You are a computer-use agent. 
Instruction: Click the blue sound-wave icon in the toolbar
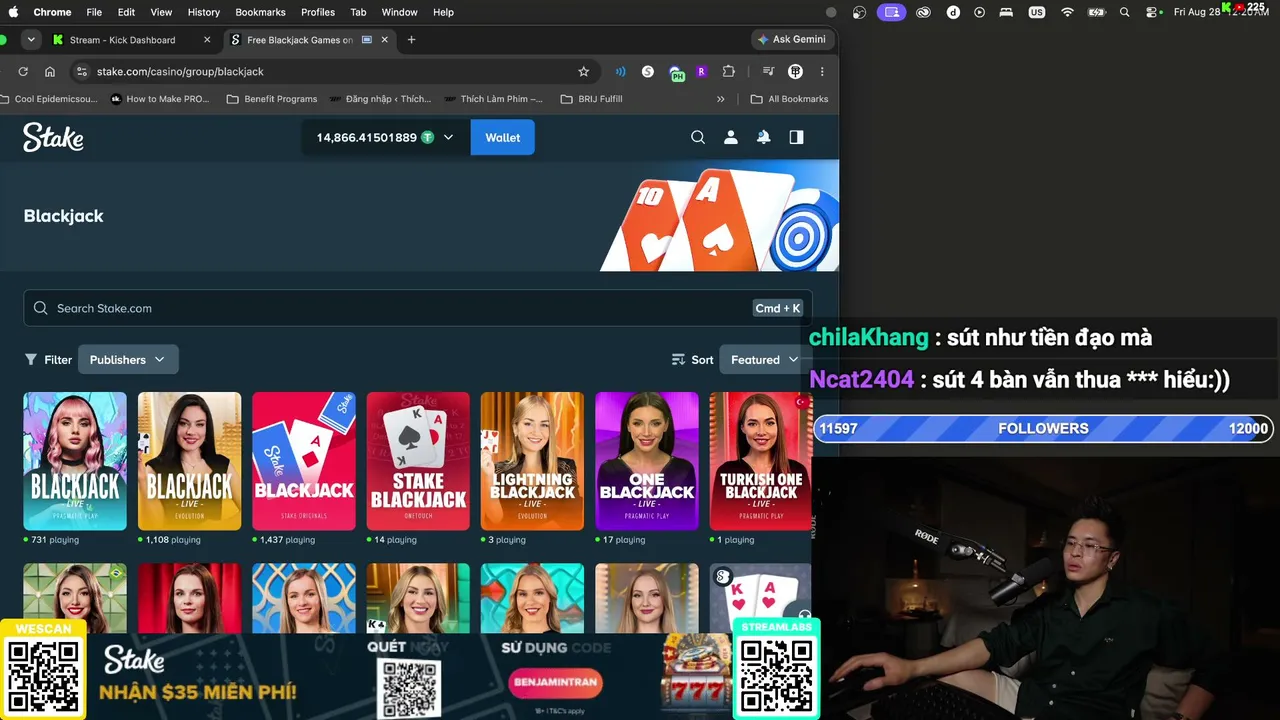click(x=621, y=71)
